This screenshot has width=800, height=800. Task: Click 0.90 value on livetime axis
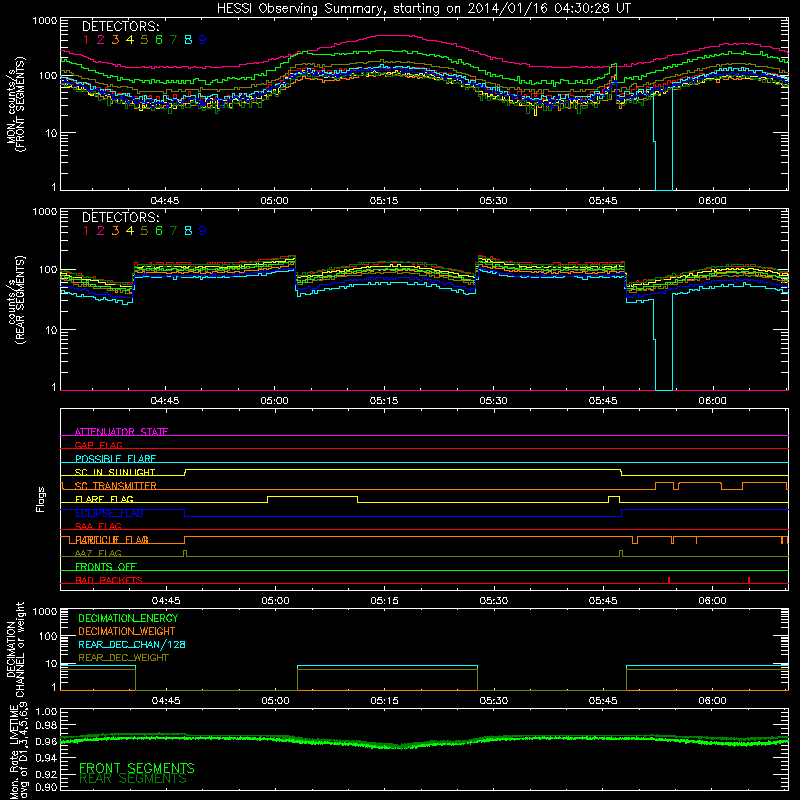47,787
